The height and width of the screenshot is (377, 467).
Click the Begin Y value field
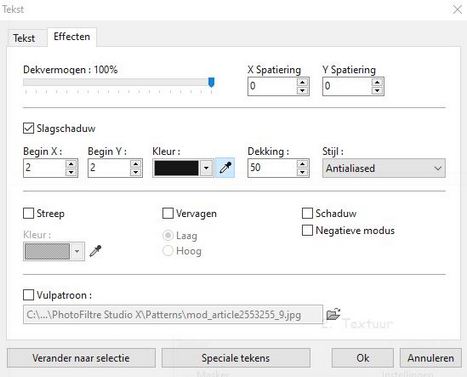click(109, 168)
